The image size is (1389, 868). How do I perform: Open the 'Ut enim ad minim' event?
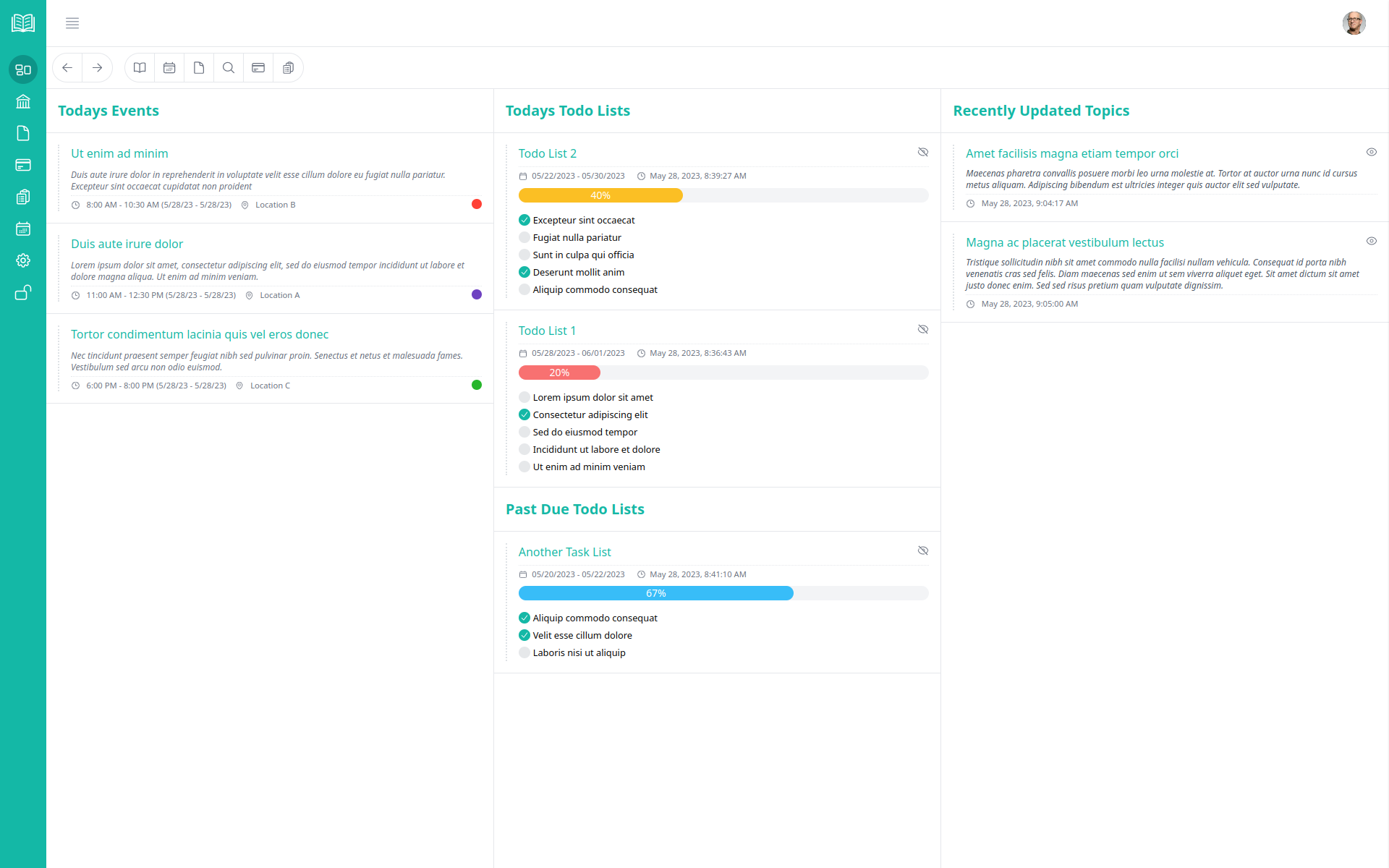tap(119, 153)
